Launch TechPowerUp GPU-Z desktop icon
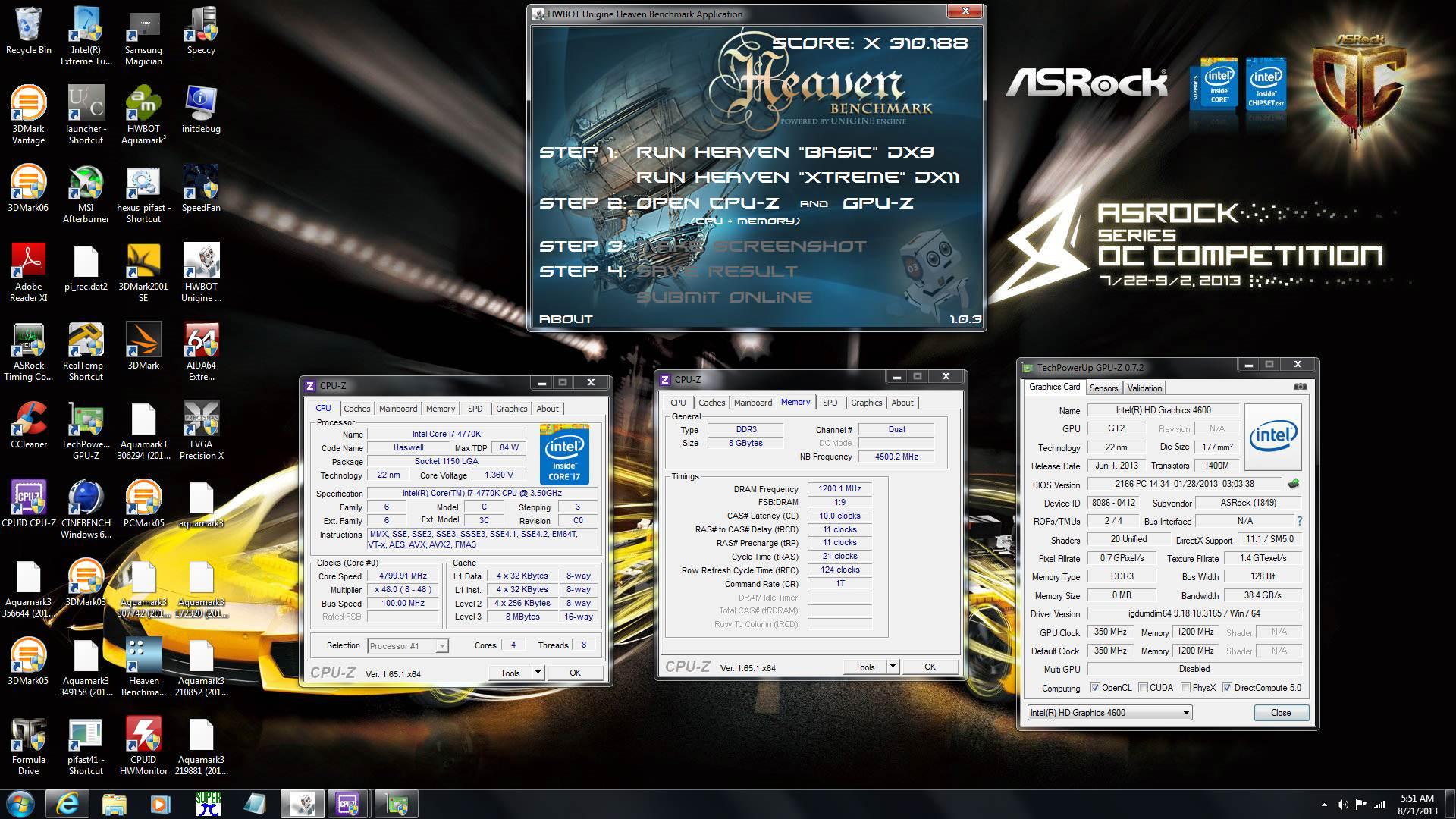This screenshot has width=1456, height=819. click(x=86, y=430)
